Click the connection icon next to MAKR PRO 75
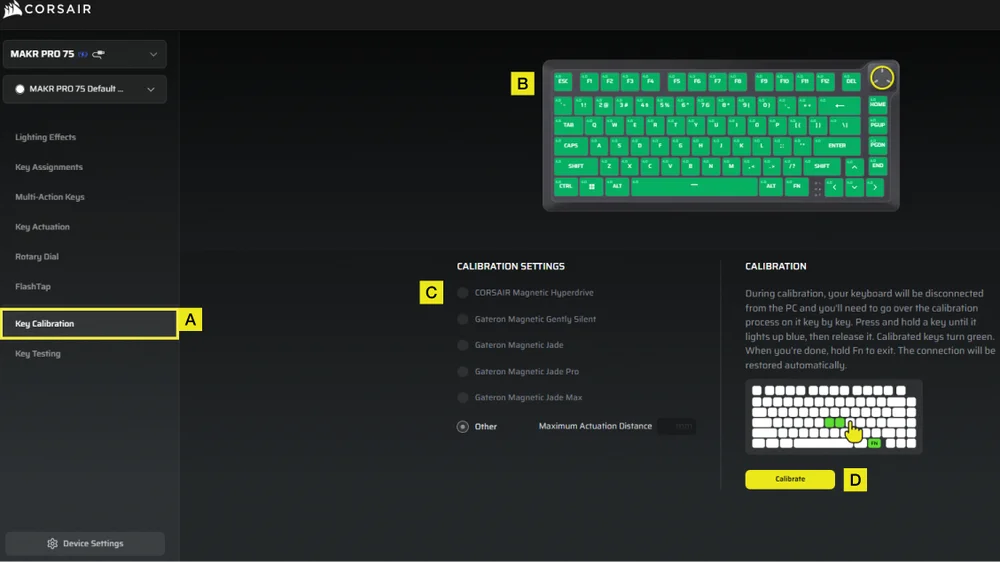Viewport: 1000px width, 562px height. [x=98, y=54]
